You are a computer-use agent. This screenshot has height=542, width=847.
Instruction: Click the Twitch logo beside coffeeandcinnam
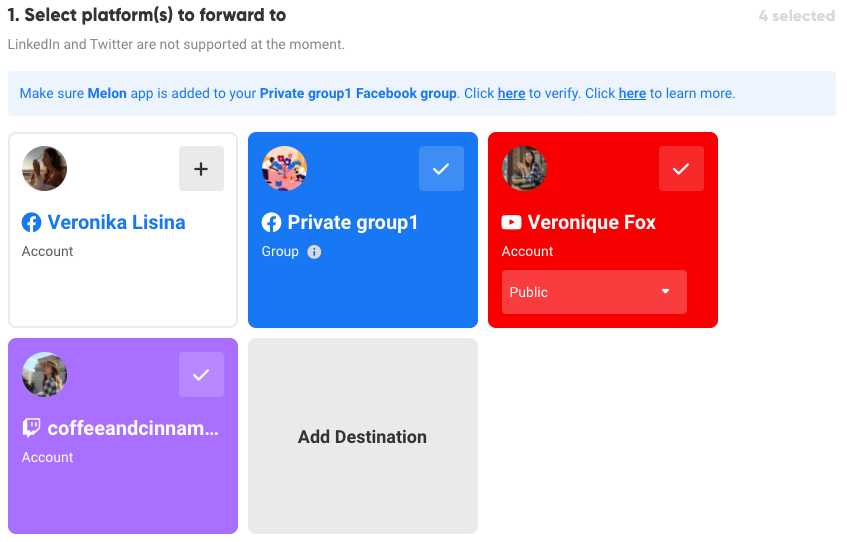click(x=31, y=428)
